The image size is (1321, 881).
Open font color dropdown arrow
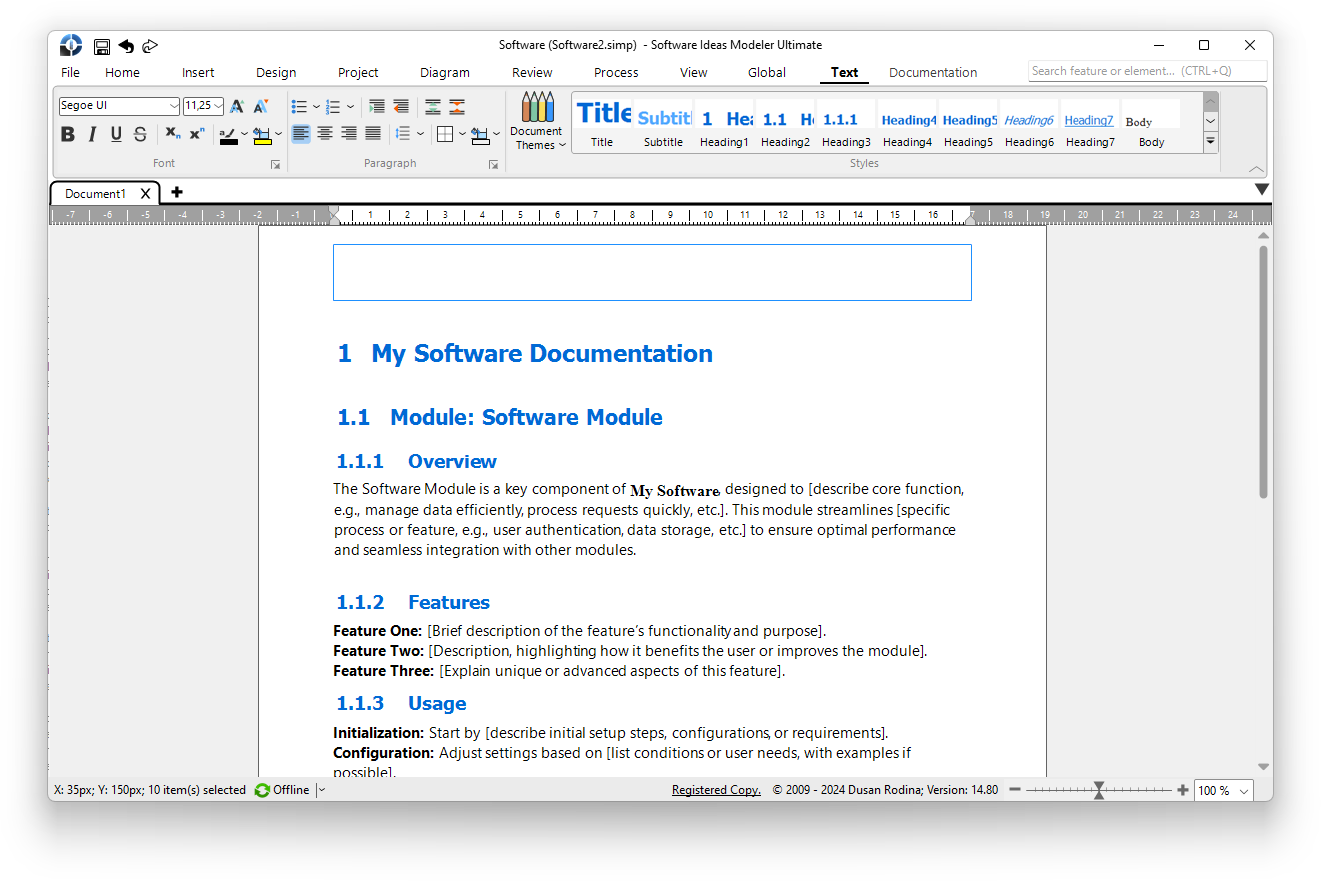(x=245, y=134)
